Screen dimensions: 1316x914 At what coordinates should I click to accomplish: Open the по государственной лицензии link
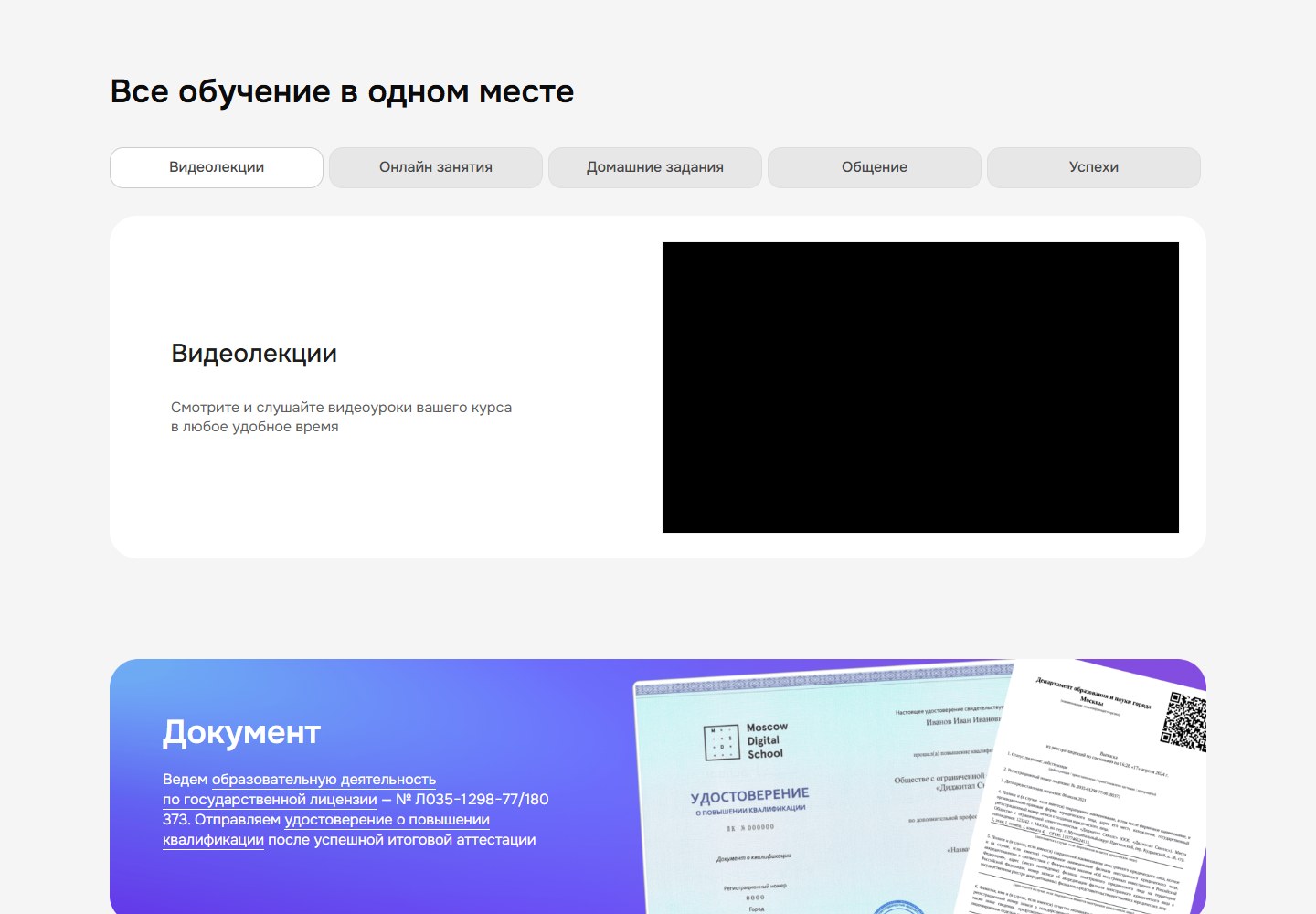click(270, 800)
